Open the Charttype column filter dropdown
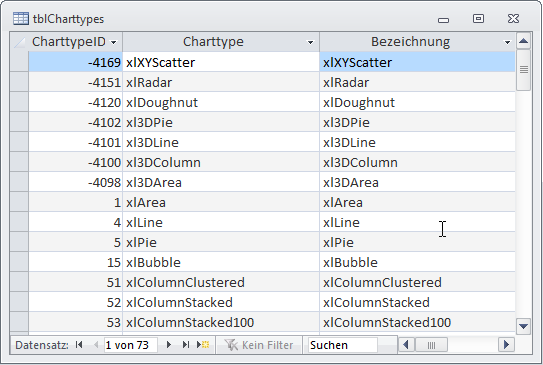This screenshot has width=543, height=365. [311, 43]
